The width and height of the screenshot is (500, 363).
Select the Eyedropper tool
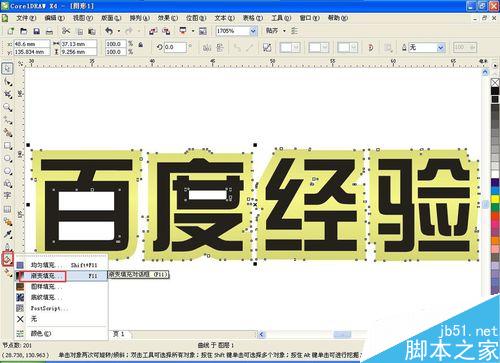point(8,234)
